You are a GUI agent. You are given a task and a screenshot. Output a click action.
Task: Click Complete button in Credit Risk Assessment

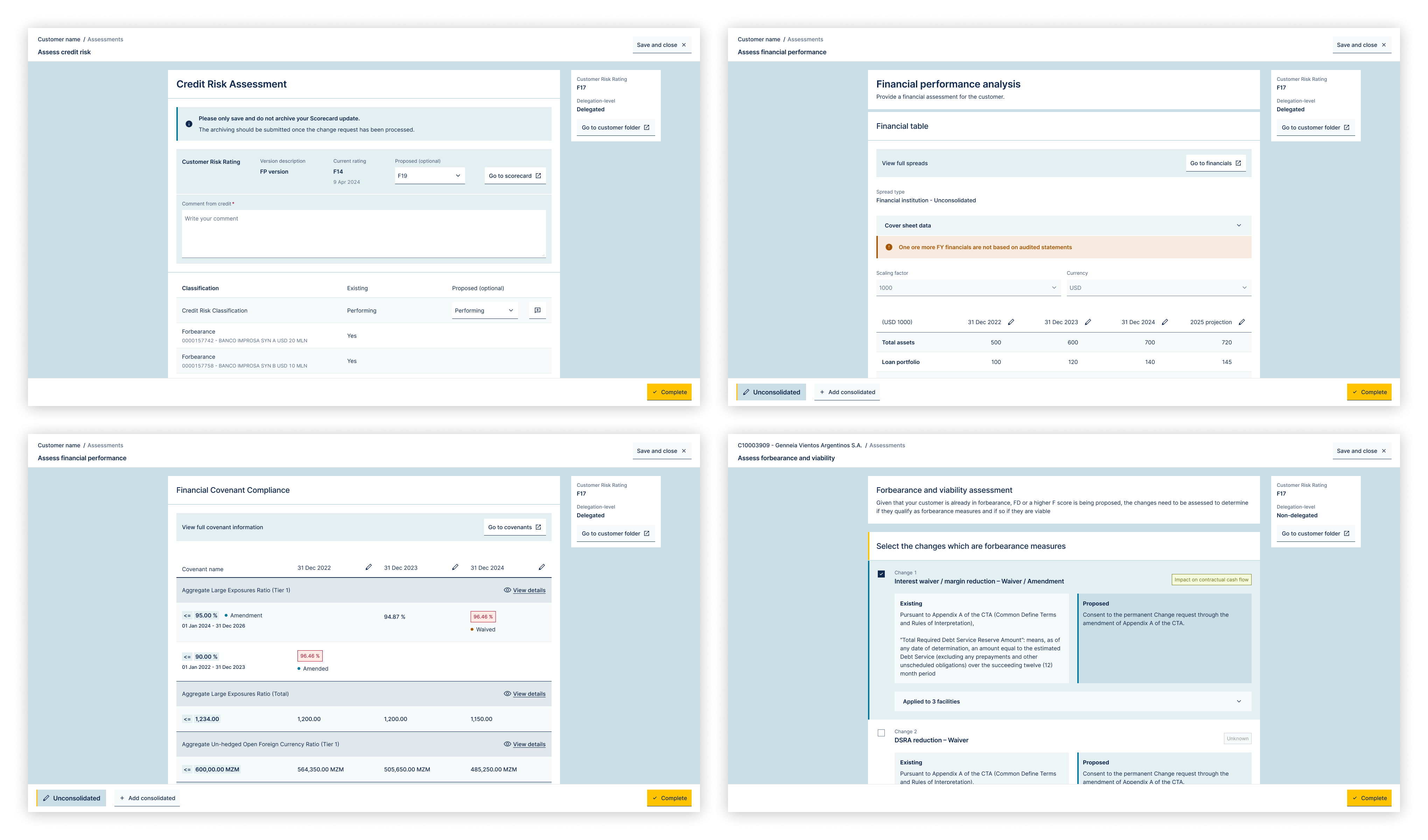click(668, 392)
